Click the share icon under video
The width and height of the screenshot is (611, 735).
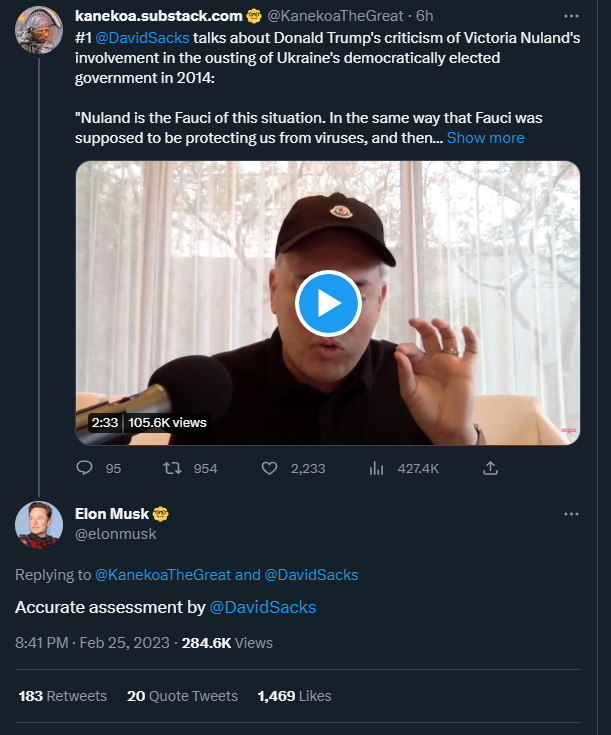[490, 468]
